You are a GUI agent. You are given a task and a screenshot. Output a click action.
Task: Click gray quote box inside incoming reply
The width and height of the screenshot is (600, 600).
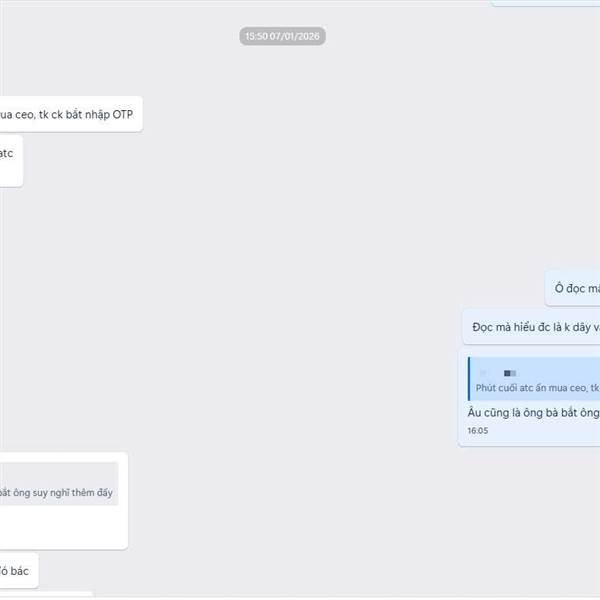click(x=59, y=484)
